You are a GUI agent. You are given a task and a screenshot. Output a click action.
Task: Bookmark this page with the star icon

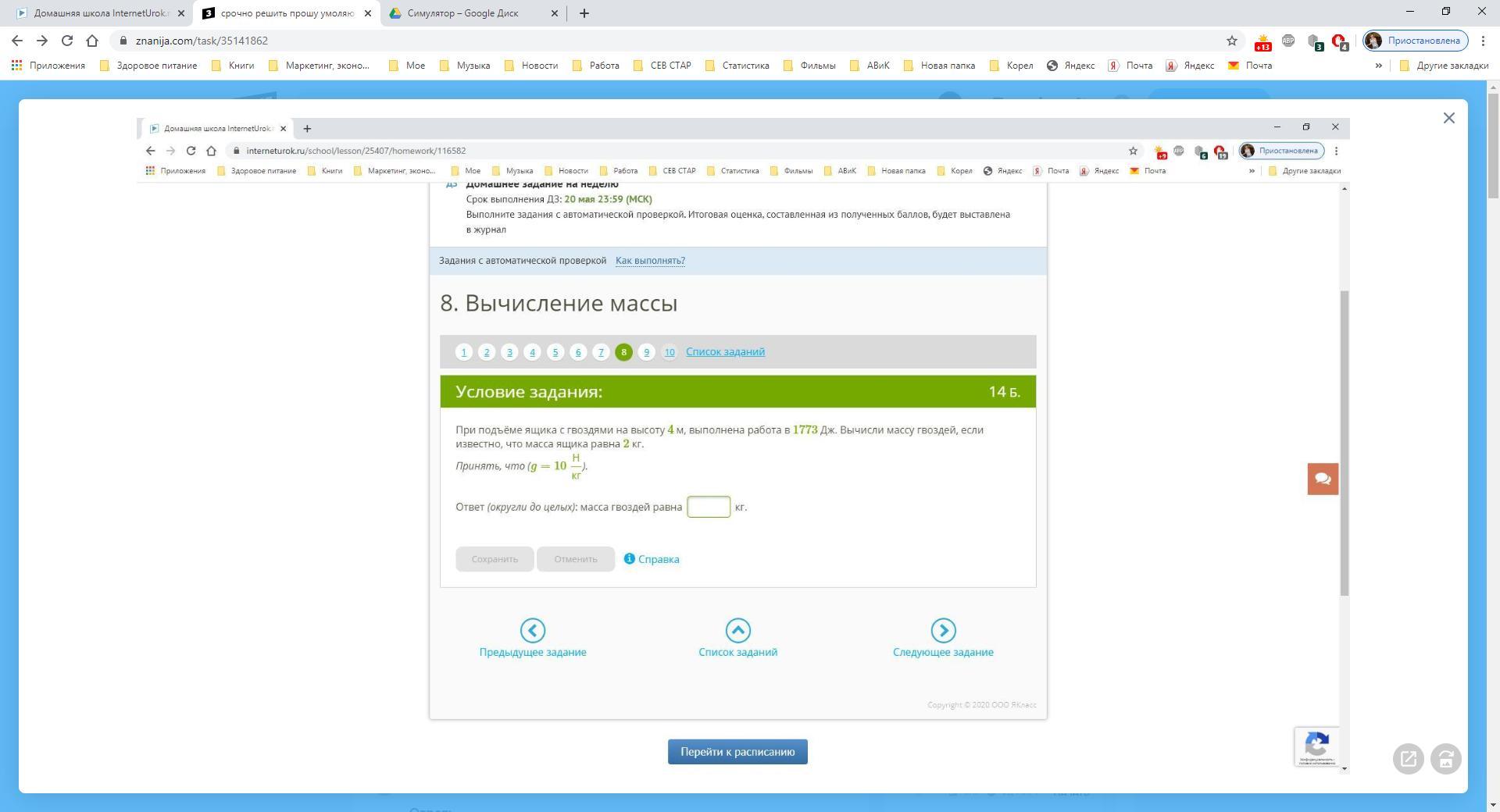pos(1232,41)
